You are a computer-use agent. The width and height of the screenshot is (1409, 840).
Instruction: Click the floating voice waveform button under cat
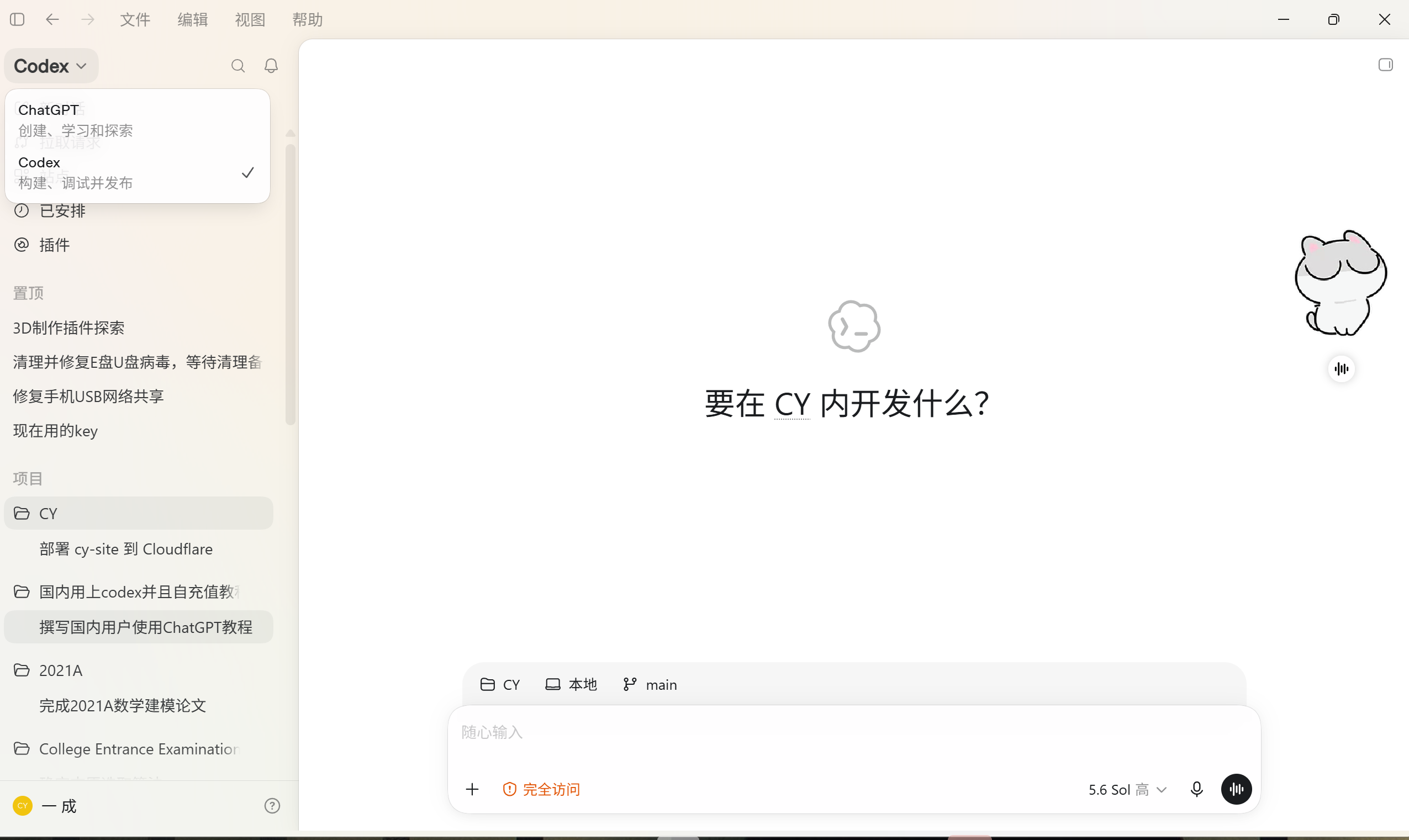click(1342, 369)
